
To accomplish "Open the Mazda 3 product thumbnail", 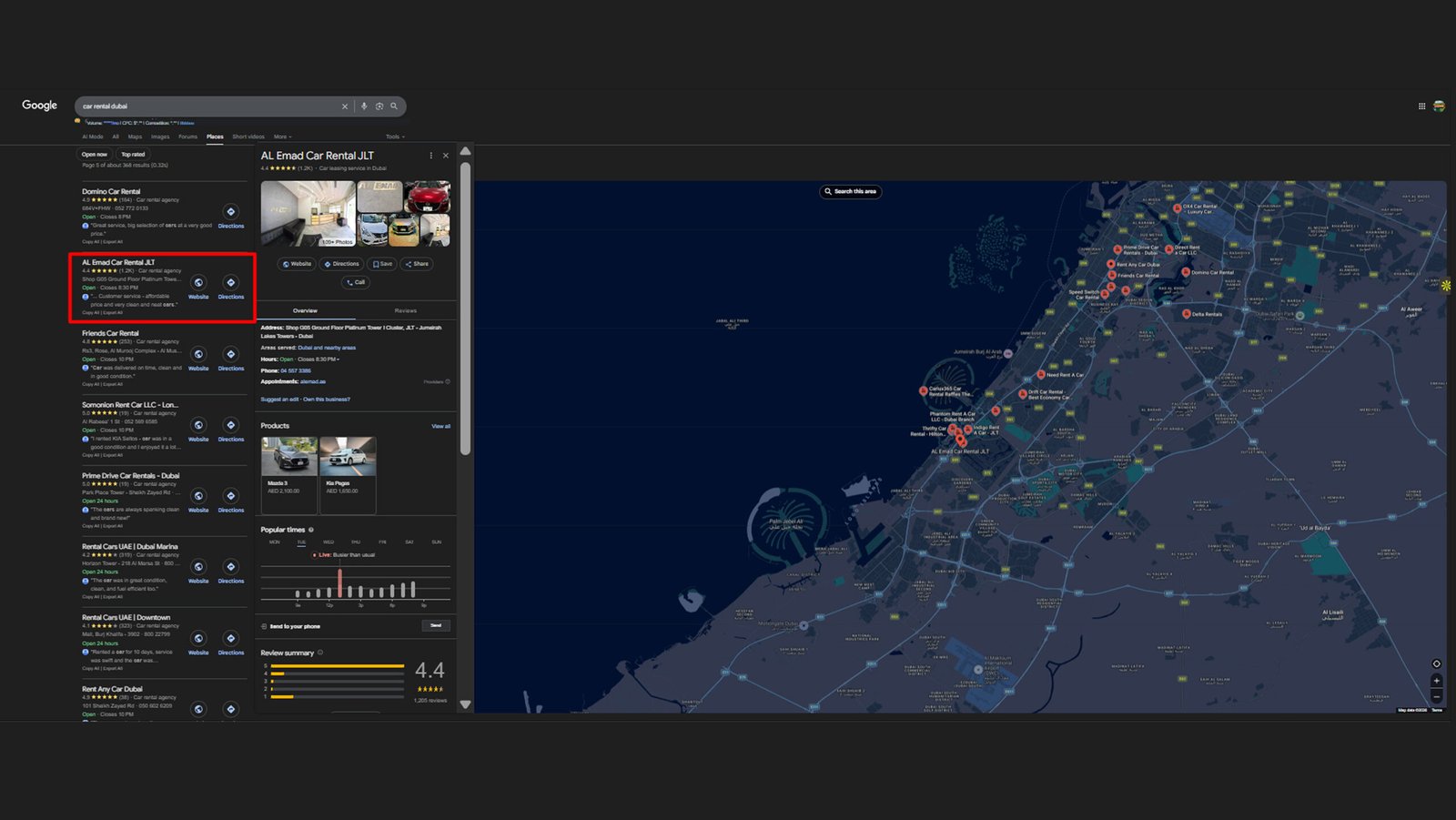I will [x=289, y=457].
